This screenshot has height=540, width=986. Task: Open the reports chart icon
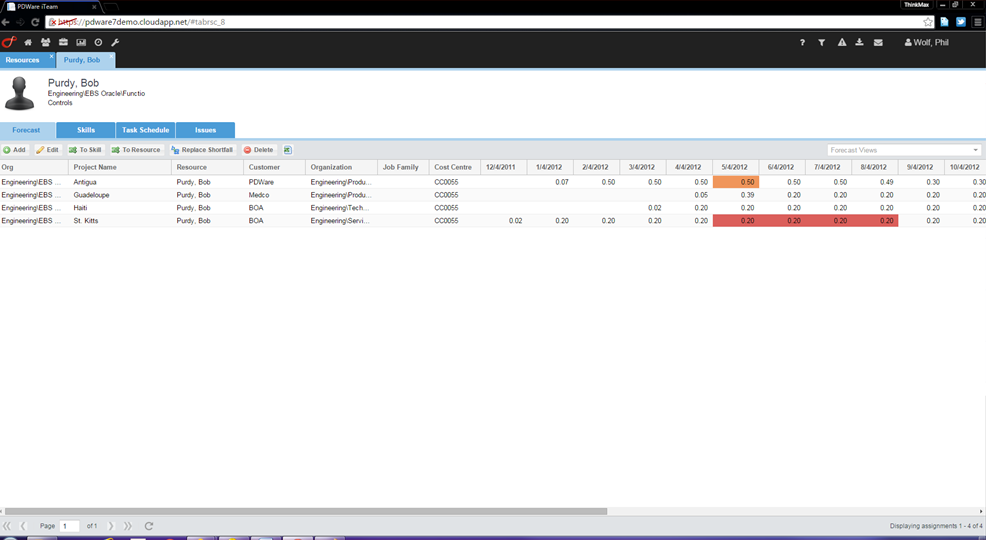81,42
